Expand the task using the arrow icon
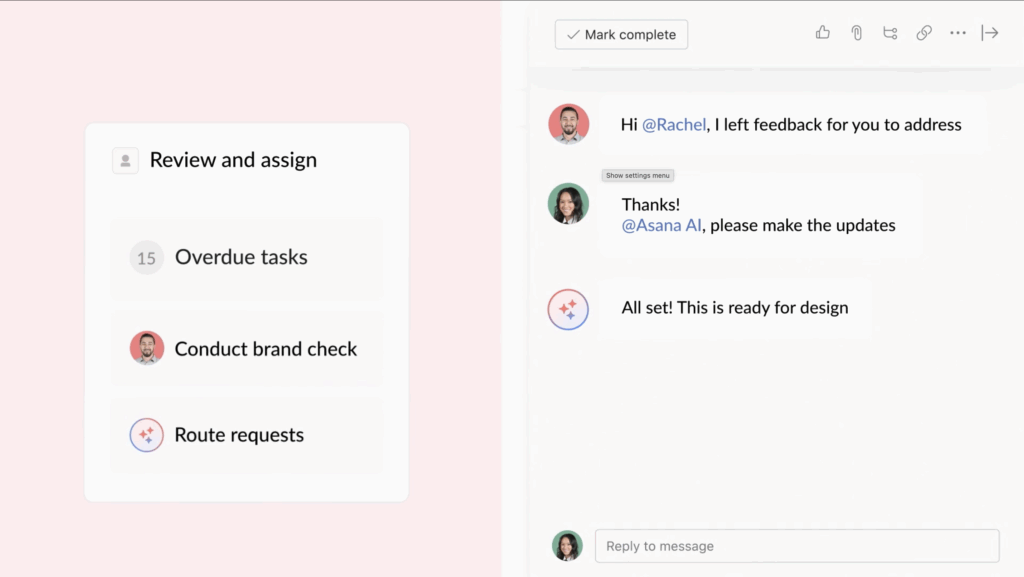The image size is (1024, 577). coord(990,33)
